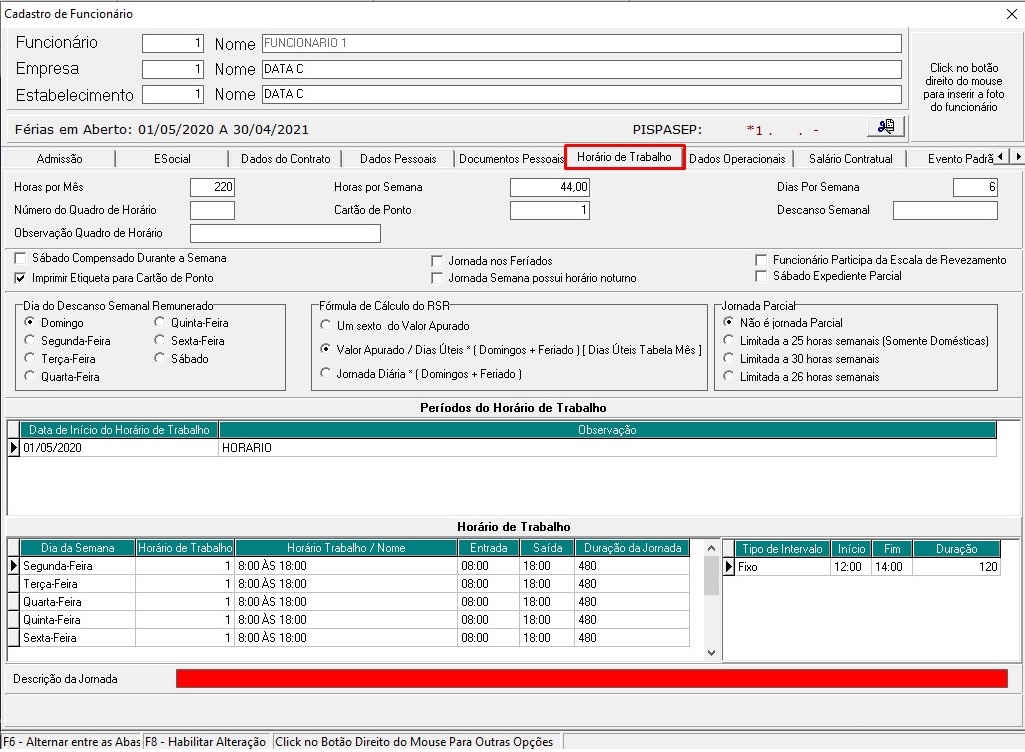Select row marker of Segunda-Feira schedule
The width and height of the screenshot is (1025, 752).
(13, 566)
